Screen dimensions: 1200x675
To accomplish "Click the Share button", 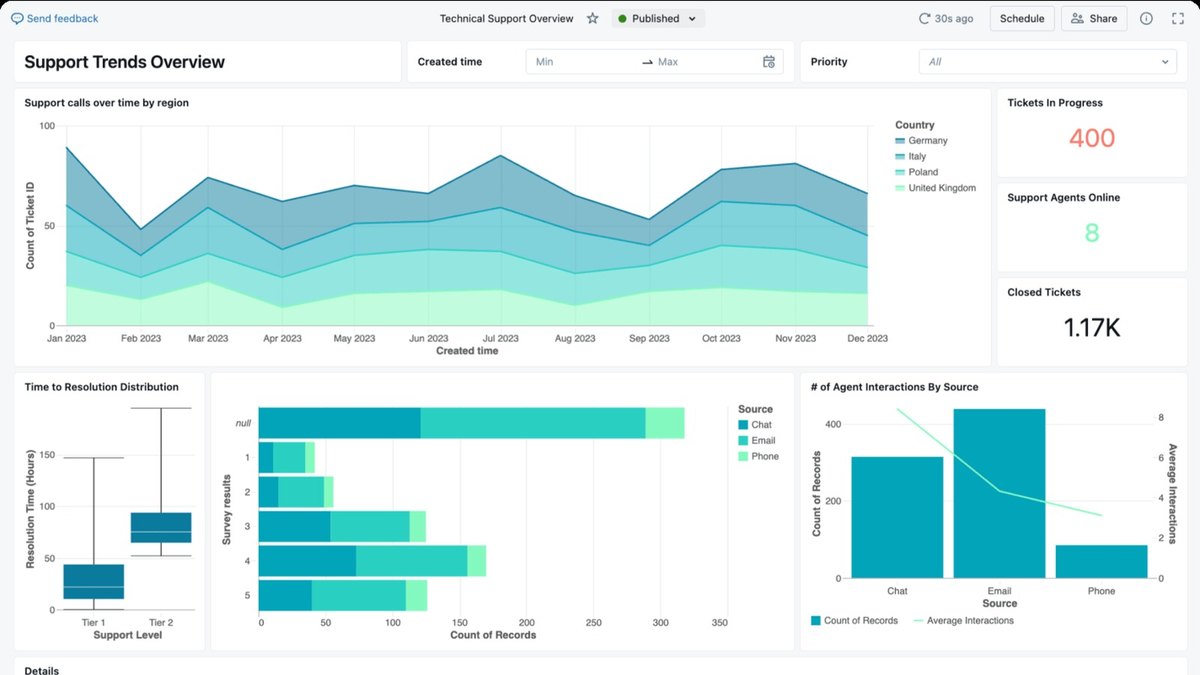I will (x=1094, y=18).
